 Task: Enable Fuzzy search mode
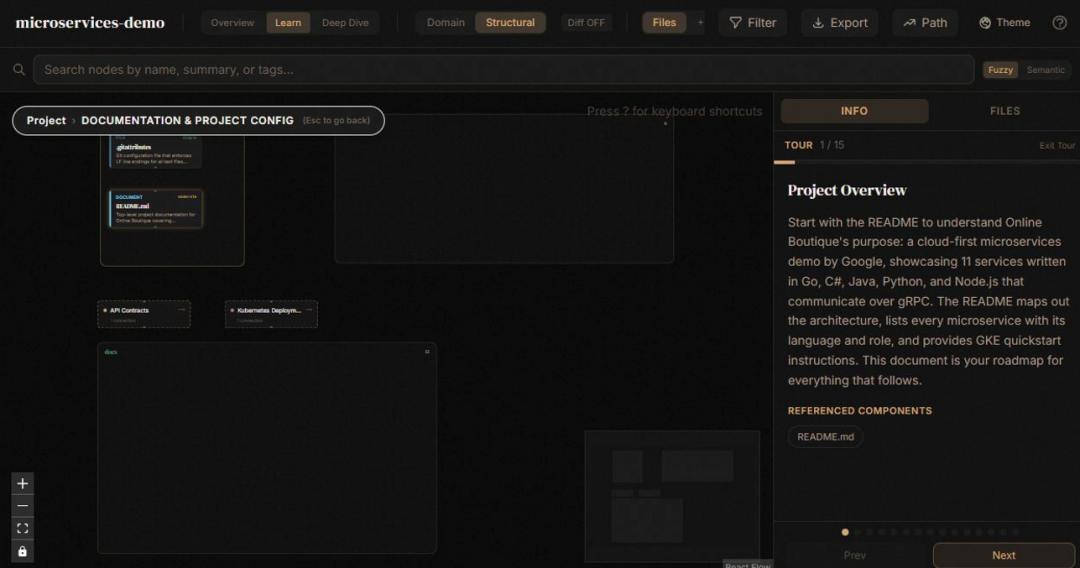(x=1000, y=70)
